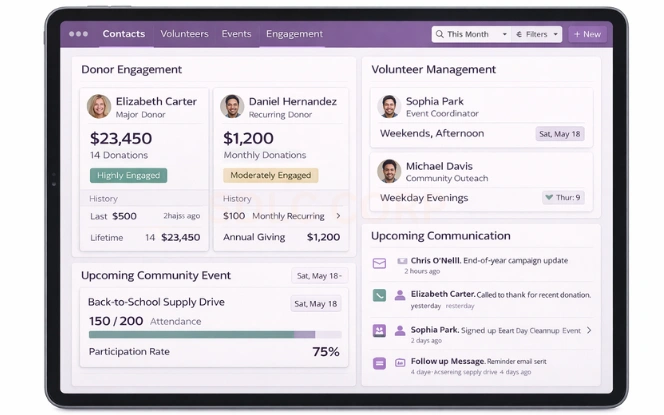Click Sophia Park's name in Volunteer Management
This screenshot has width=664, height=415.
pos(434,101)
